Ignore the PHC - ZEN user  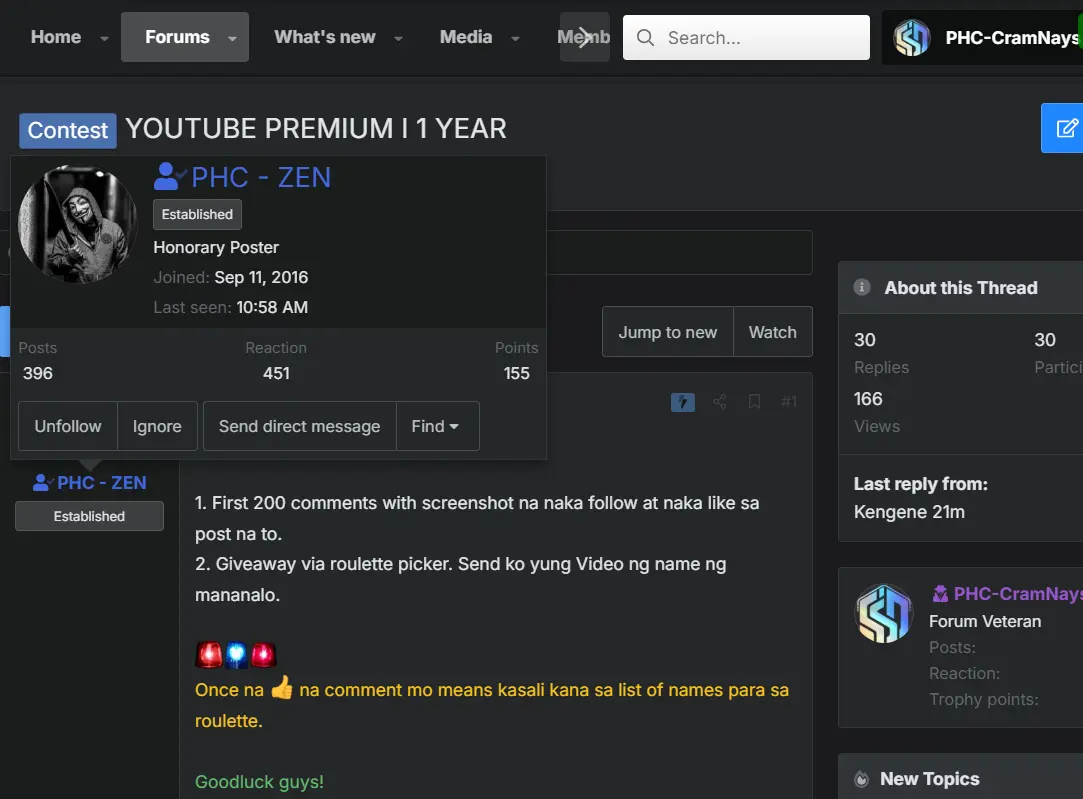pyautogui.click(x=157, y=426)
